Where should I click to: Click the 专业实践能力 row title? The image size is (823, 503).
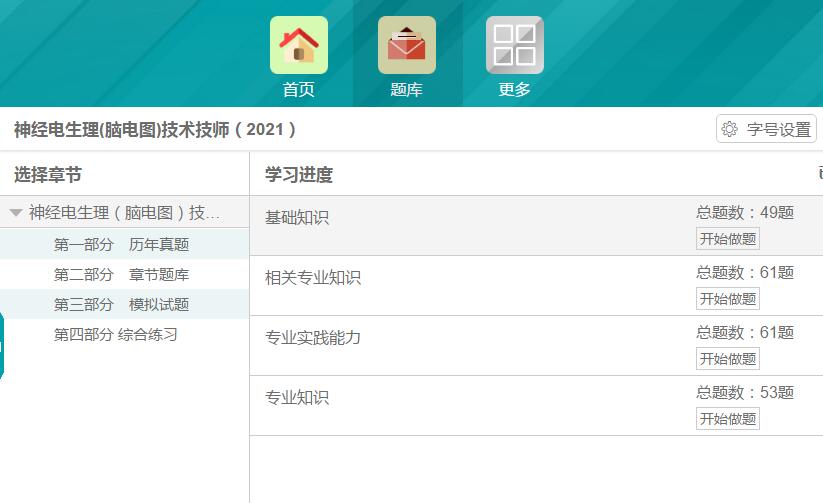pos(313,337)
